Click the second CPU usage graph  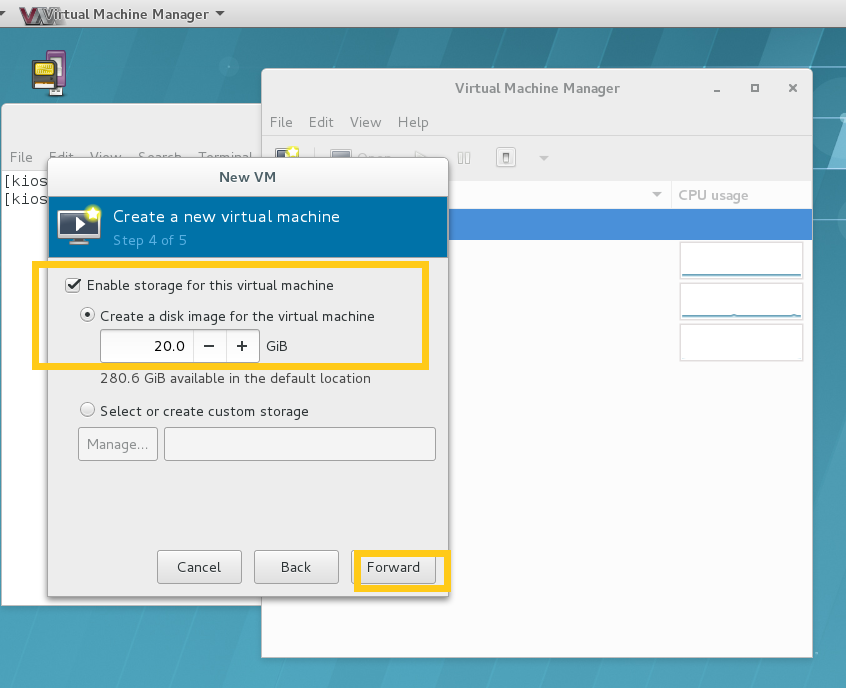click(x=741, y=301)
